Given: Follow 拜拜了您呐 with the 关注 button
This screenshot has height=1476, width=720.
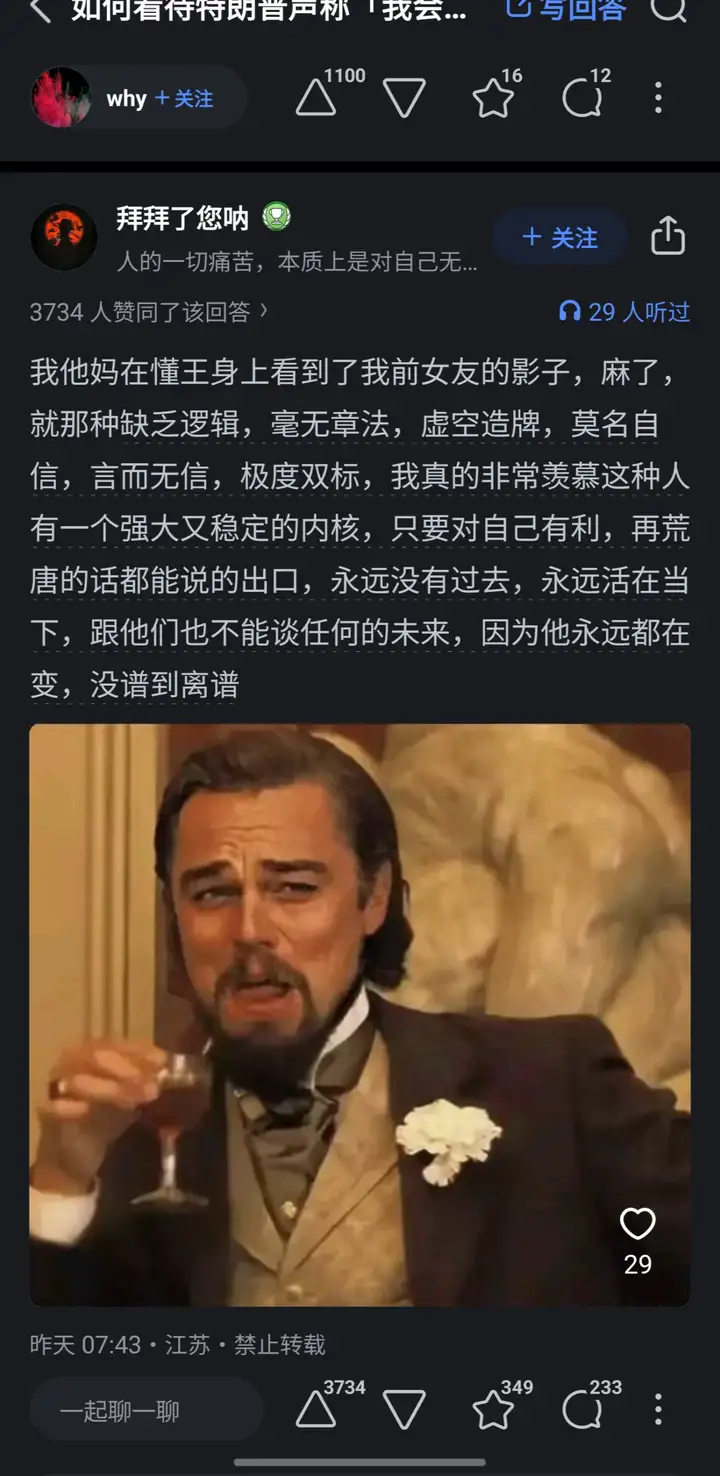Looking at the screenshot, I should point(560,238).
